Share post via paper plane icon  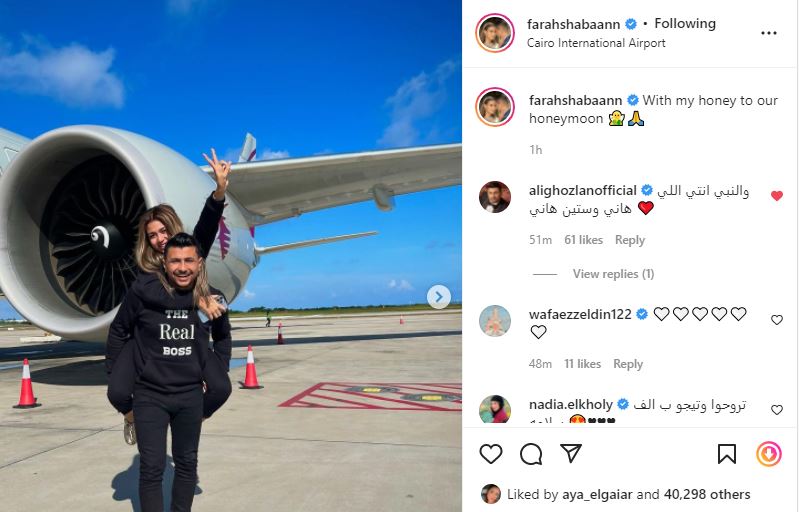pos(571,453)
